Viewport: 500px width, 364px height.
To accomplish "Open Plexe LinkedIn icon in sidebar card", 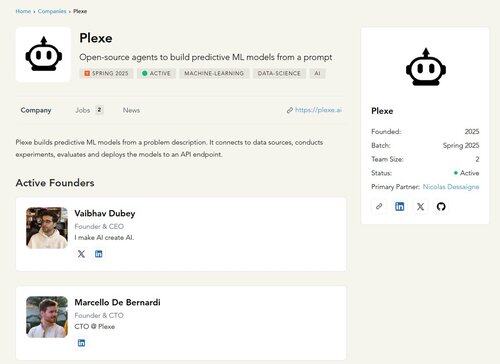I will point(400,206).
